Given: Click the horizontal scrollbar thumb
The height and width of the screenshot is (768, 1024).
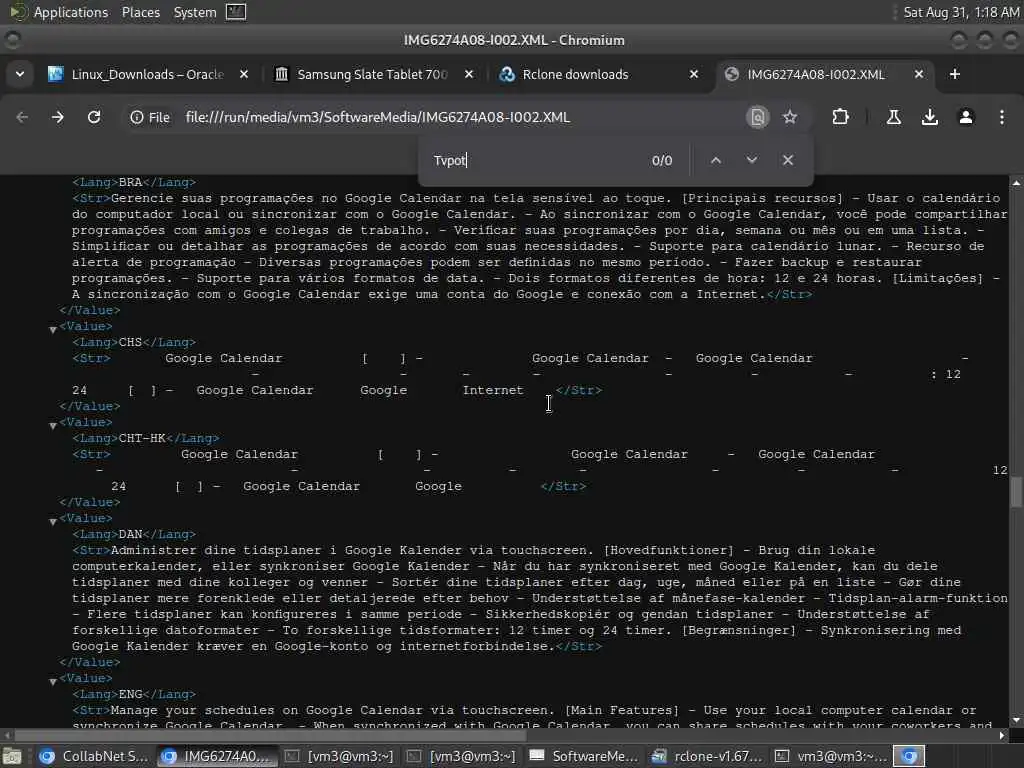Looking at the screenshot, I should (270, 735).
